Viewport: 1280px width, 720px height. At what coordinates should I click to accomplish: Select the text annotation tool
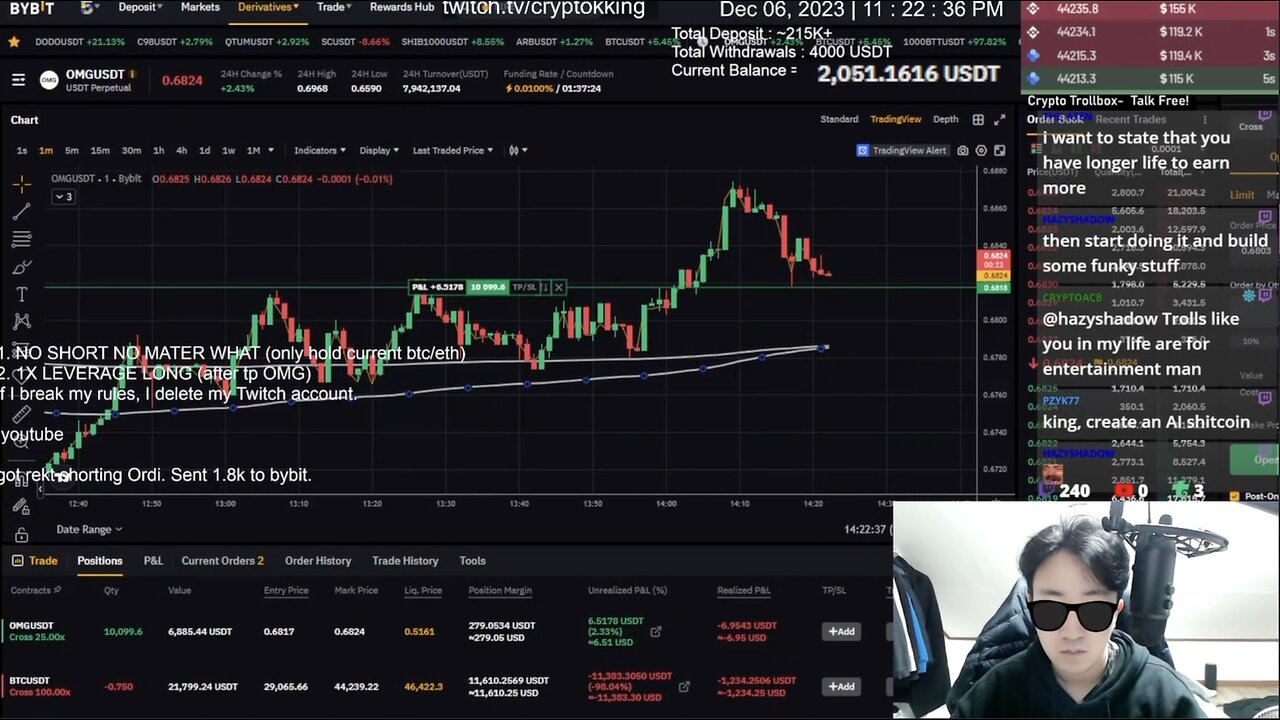click(21, 294)
